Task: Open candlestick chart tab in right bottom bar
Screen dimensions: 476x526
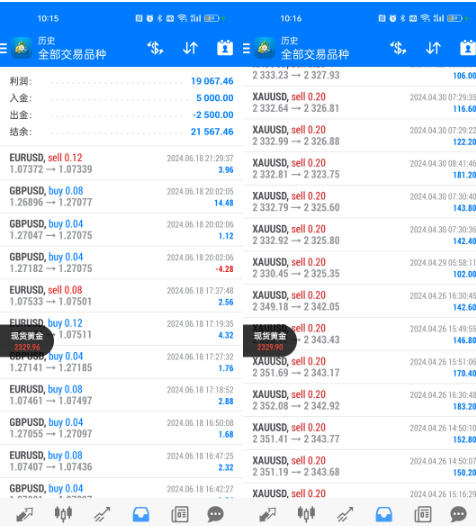Action: click(306, 514)
